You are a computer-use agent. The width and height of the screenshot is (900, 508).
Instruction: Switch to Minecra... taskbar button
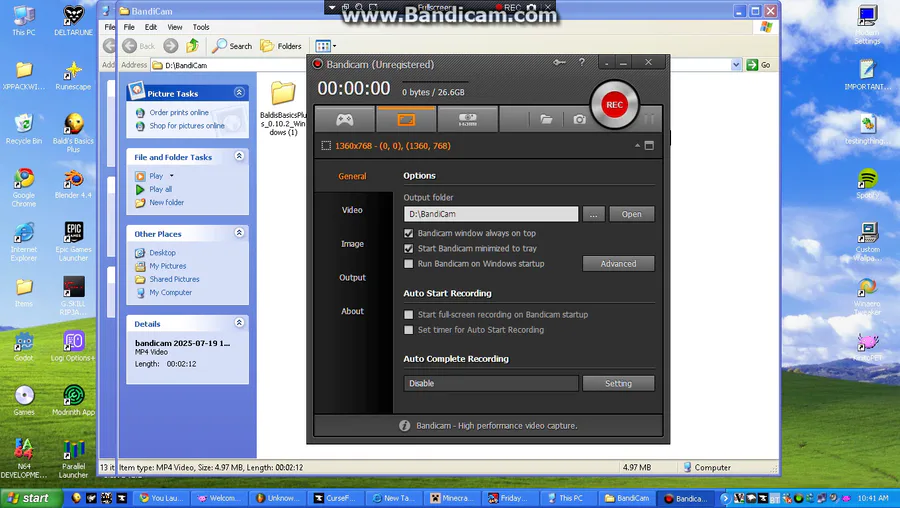coord(451,498)
